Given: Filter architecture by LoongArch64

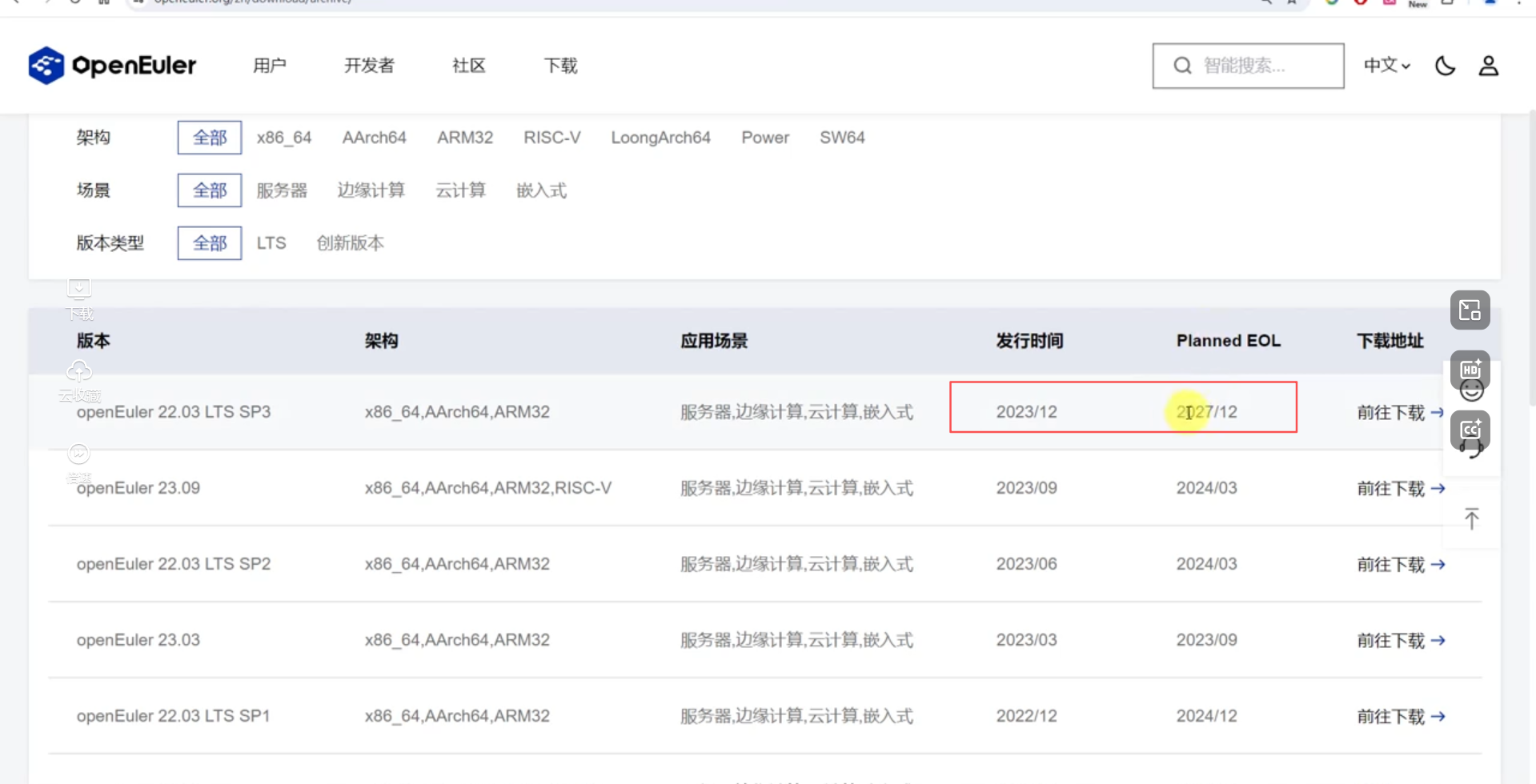Looking at the screenshot, I should [x=661, y=138].
